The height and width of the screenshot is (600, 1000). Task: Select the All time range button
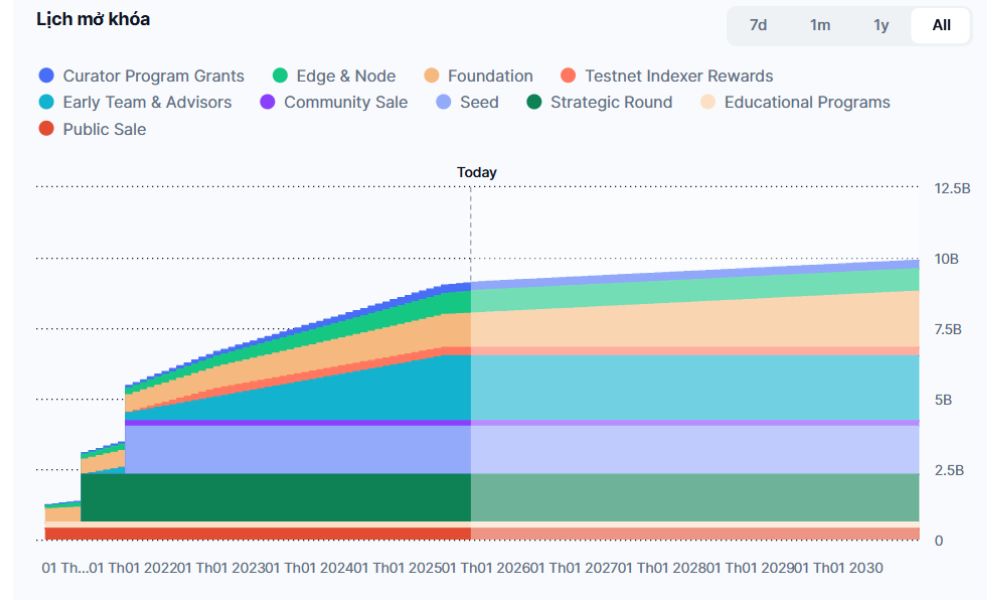pyautogui.click(x=941, y=25)
